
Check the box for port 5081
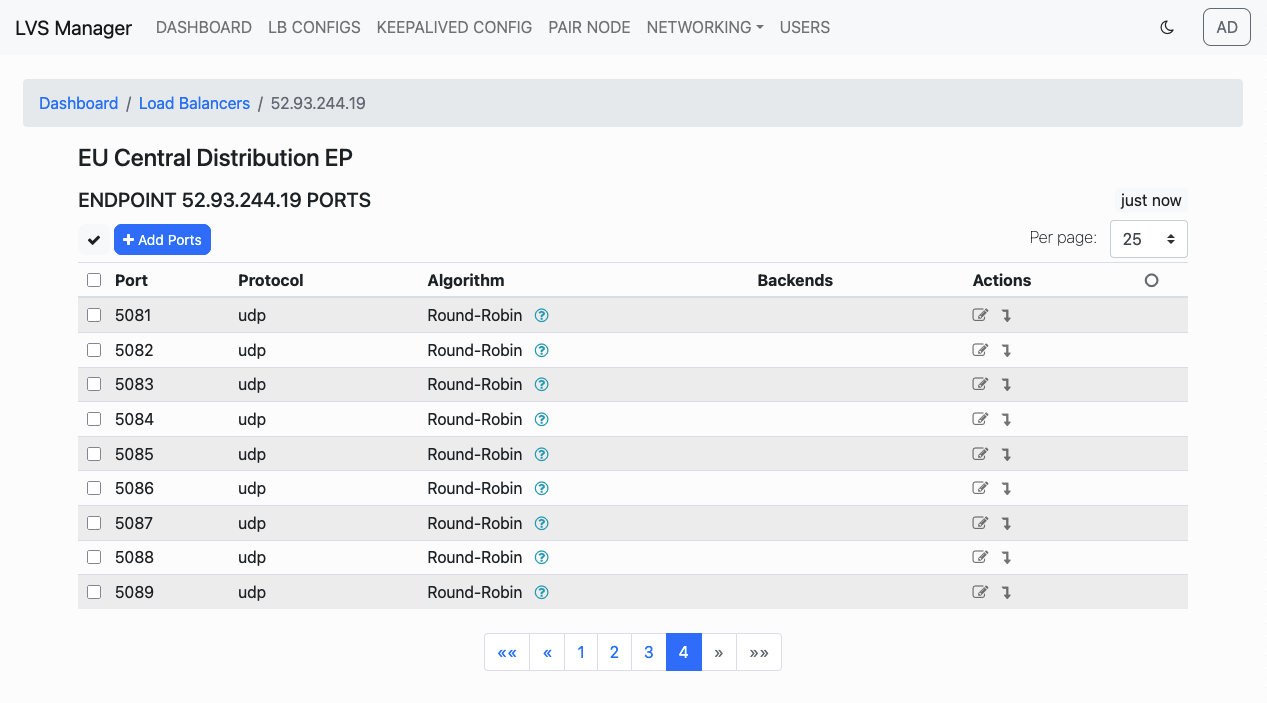pyautogui.click(x=94, y=315)
